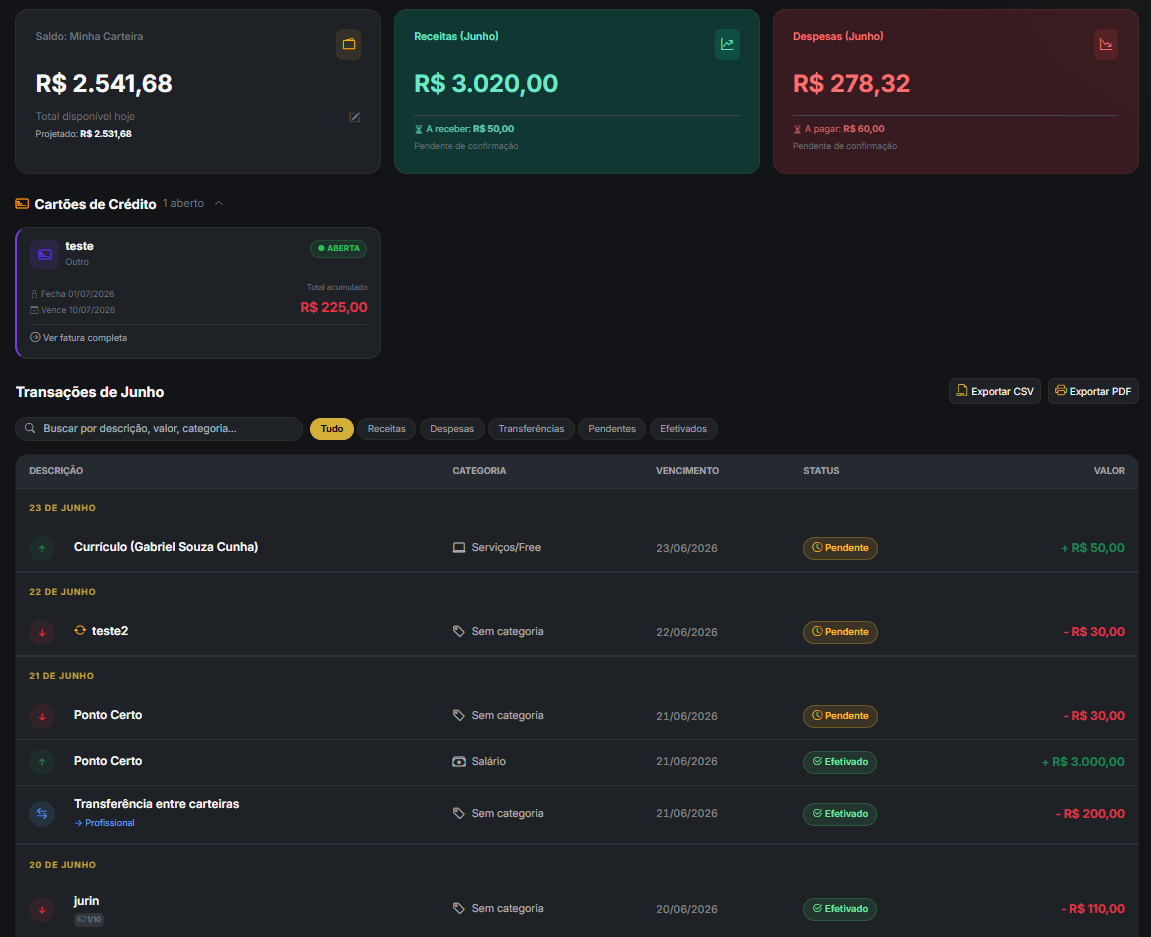This screenshot has width=1151, height=937.
Task: Click income arrow icon for Currículo row
Action: pos(42,549)
